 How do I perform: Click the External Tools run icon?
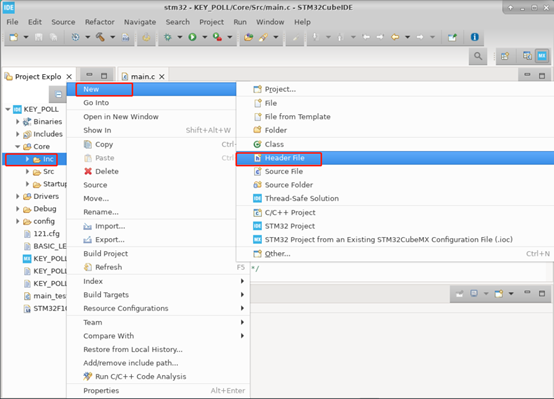pos(217,37)
